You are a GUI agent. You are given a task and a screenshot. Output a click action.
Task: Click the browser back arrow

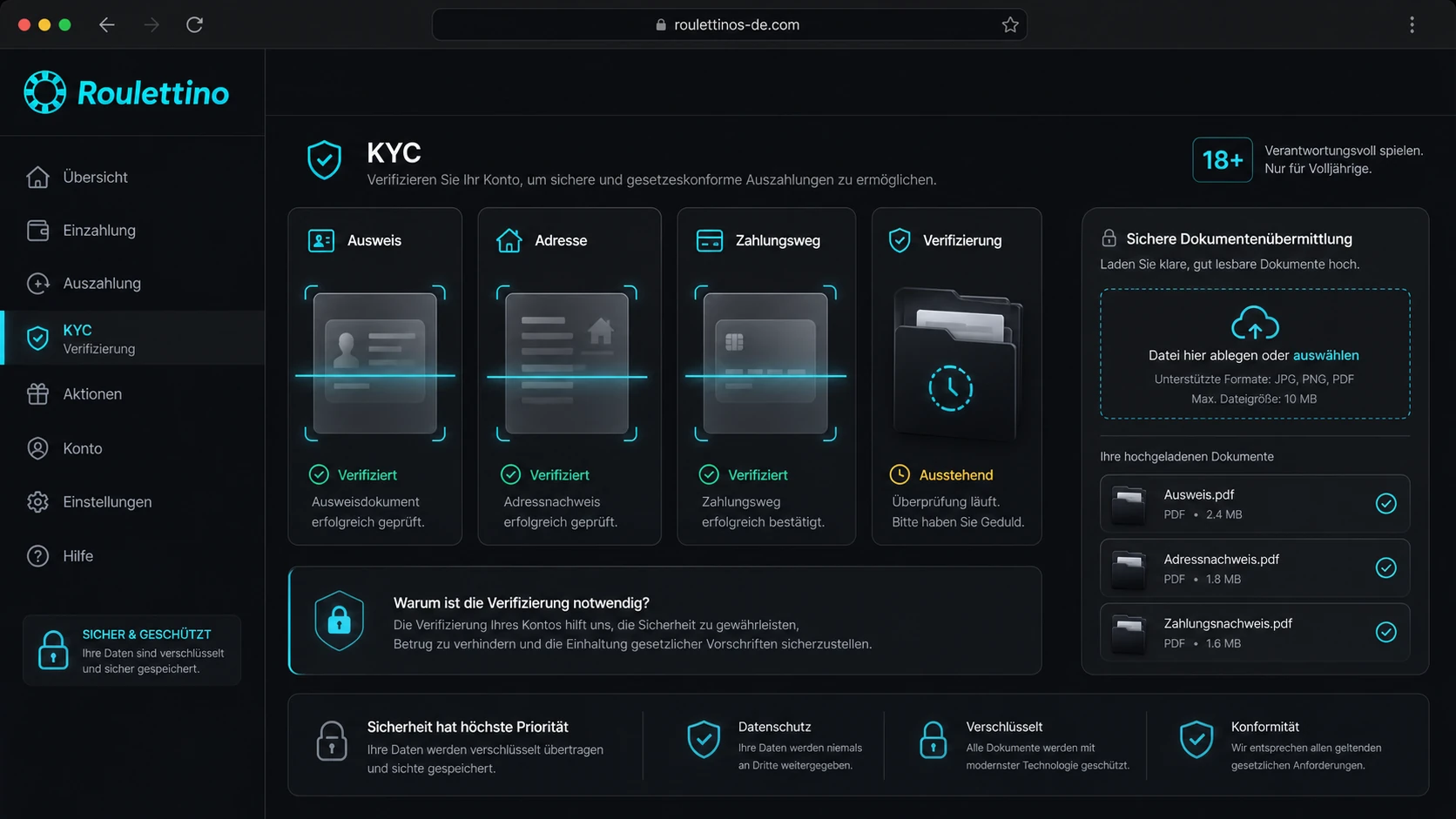point(106,24)
